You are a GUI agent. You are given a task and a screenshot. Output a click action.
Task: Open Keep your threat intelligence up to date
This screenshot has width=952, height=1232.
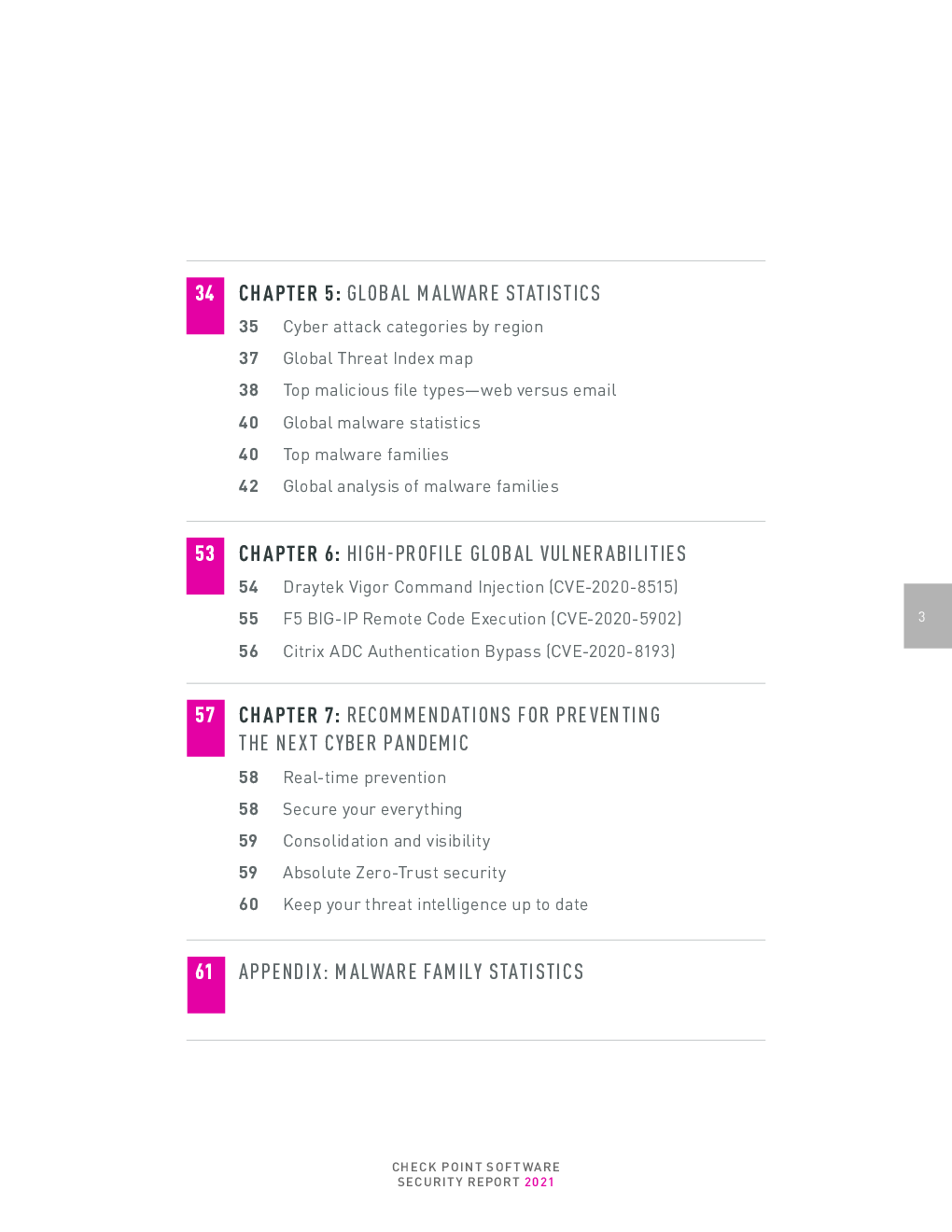coord(435,904)
